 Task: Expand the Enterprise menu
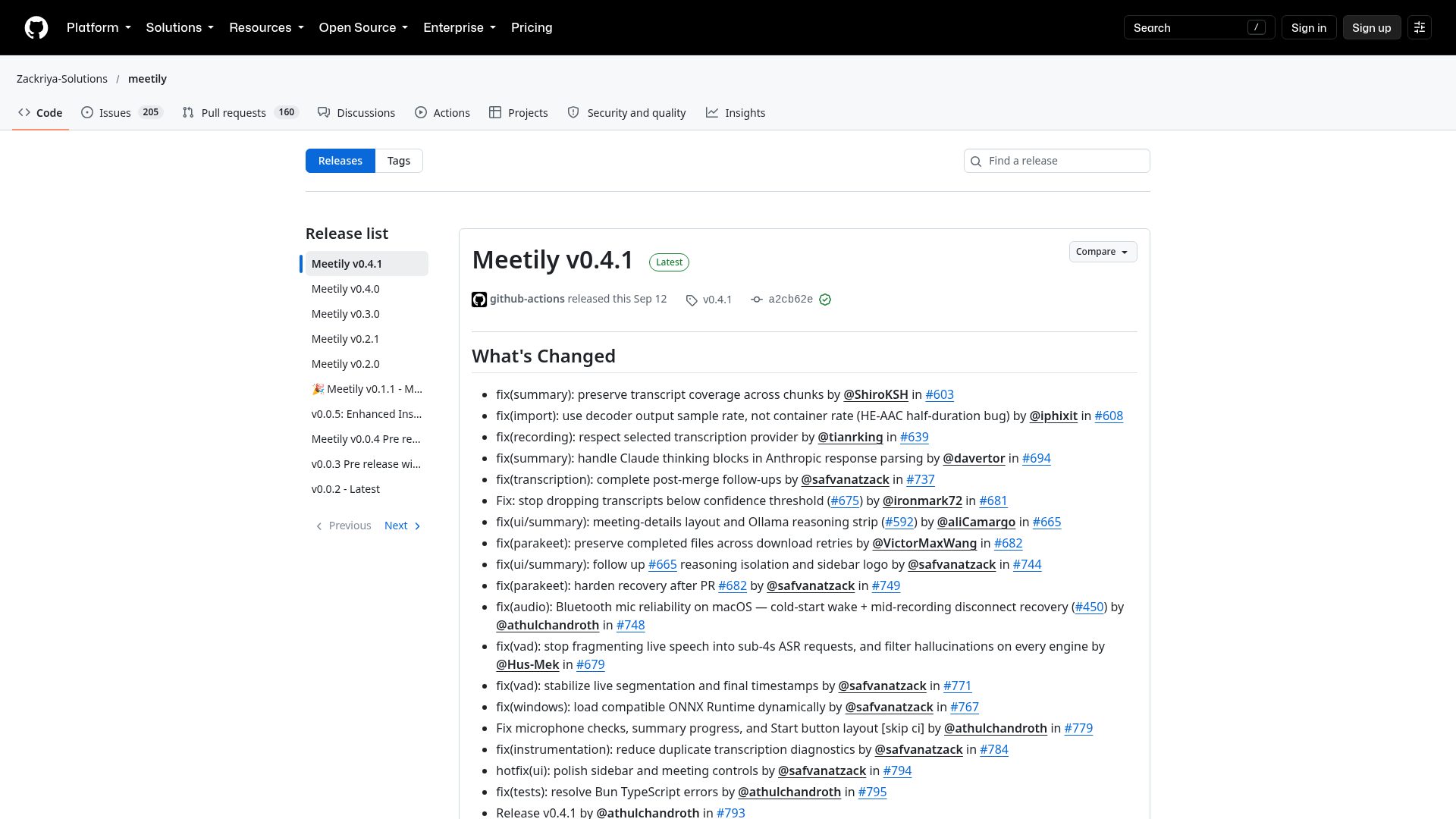pyautogui.click(x=460, y=27)
